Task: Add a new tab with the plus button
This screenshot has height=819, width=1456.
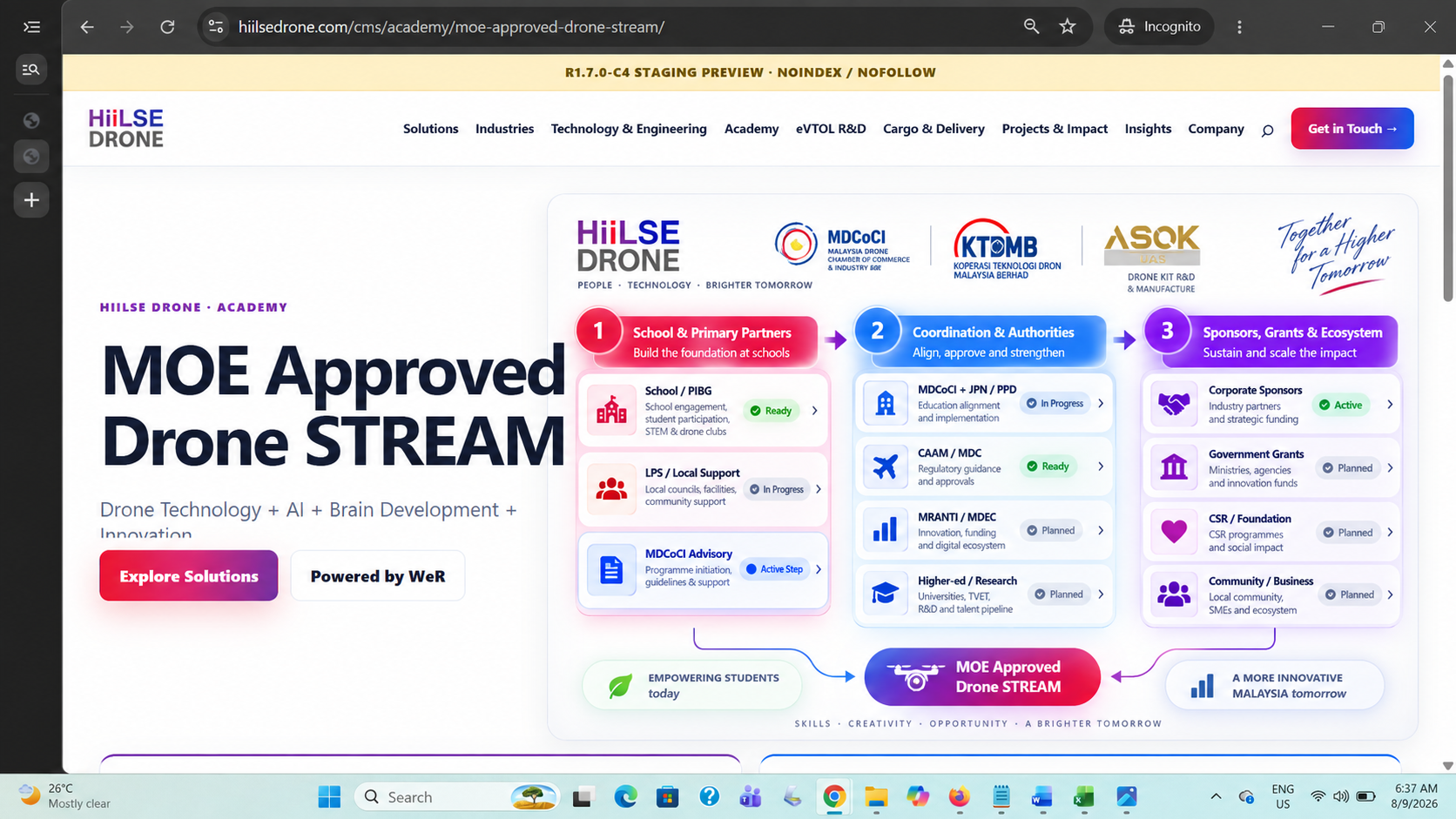Action: [31, 200]
